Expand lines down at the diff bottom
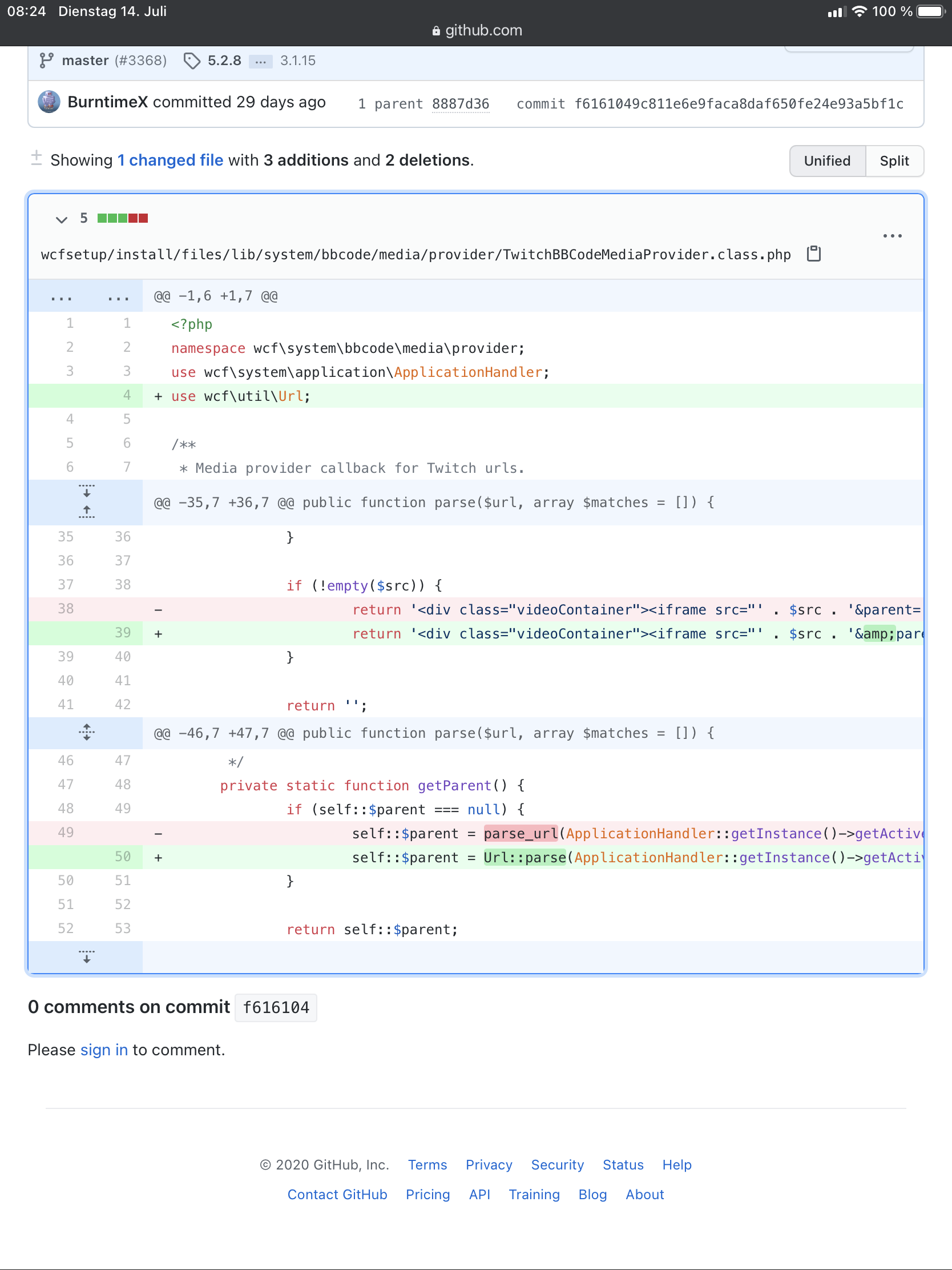Screen dimensions: 952x1270 pyautogui.click(x=87, y=956)
